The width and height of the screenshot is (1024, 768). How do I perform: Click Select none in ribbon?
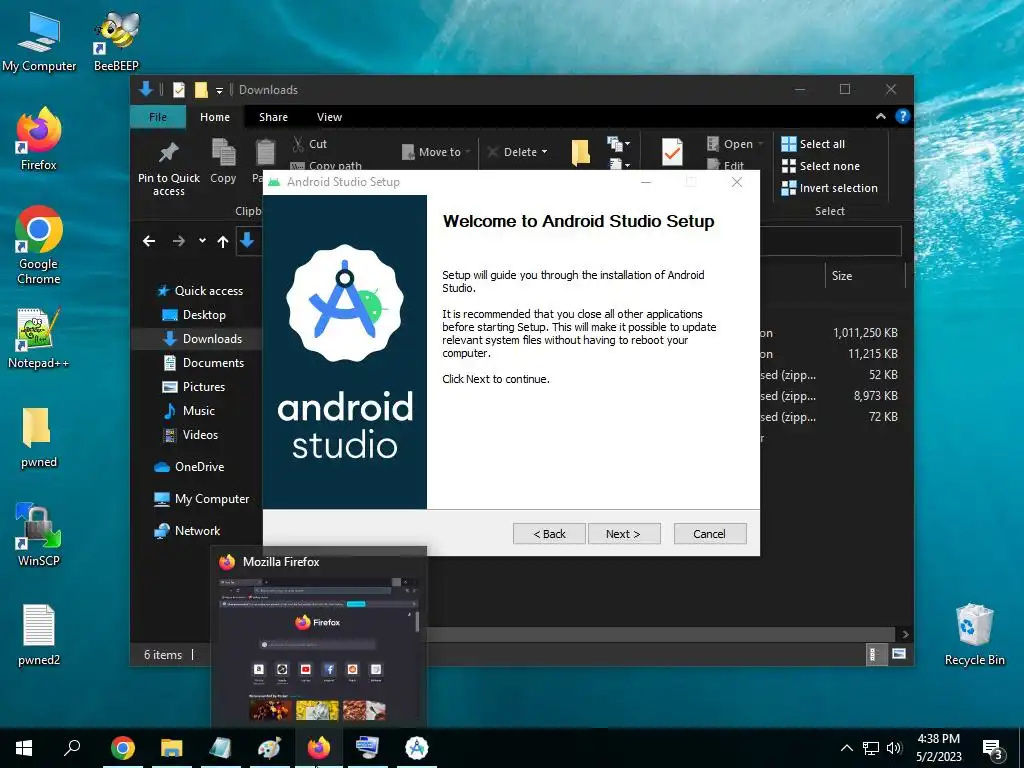coord(821,166)
